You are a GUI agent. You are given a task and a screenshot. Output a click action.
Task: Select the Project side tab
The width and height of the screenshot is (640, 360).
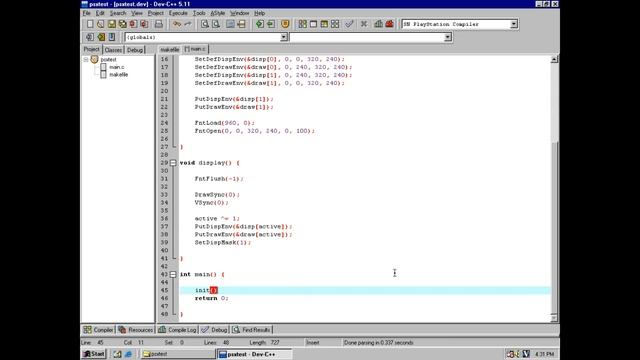click(x=91, y=49)
